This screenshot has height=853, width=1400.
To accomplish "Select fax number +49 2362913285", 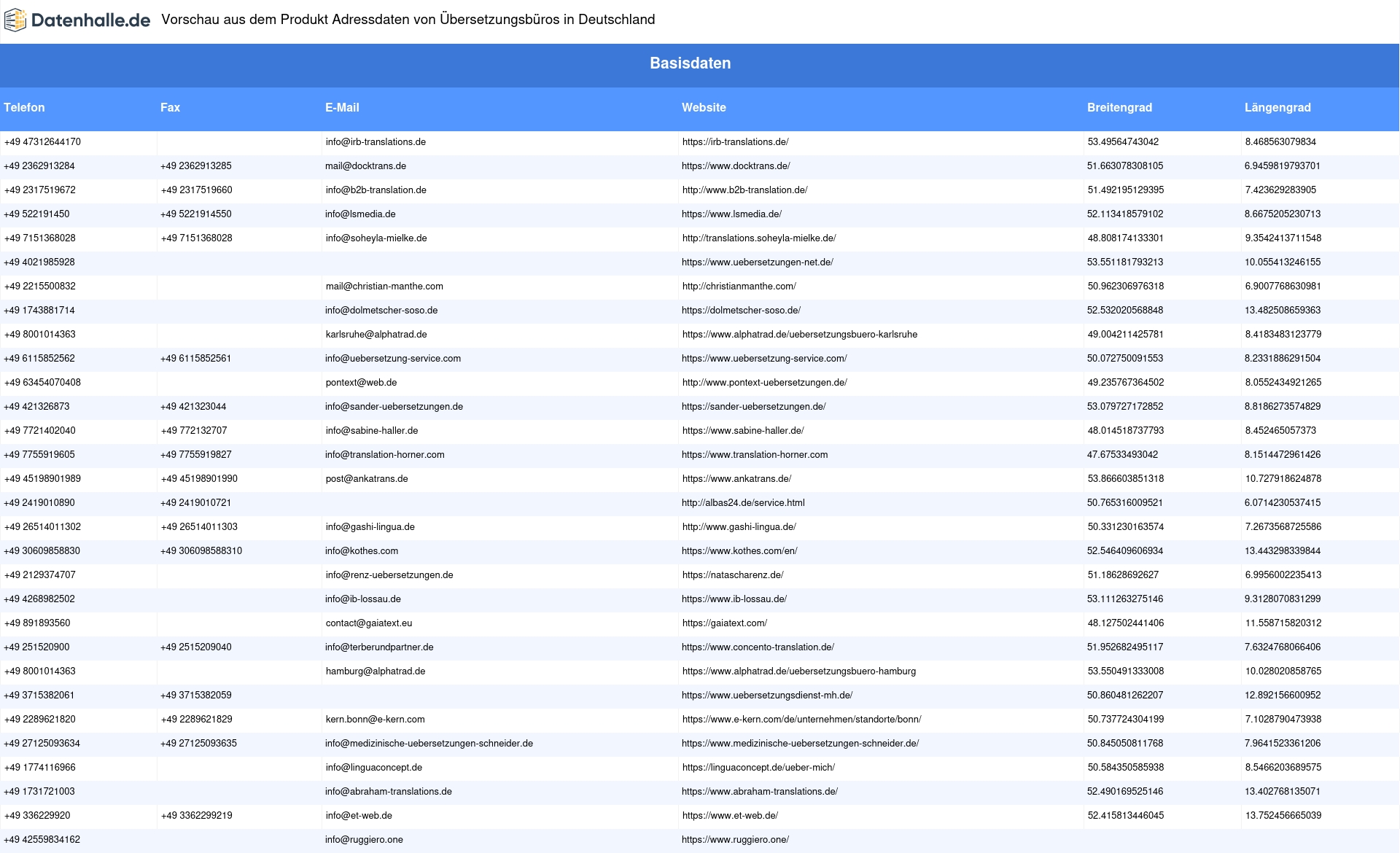I will 196,166.
